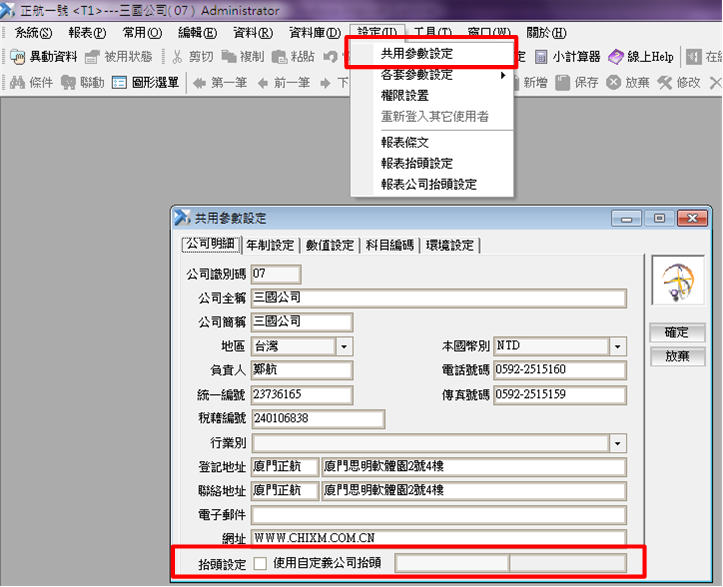Viewport: 723px width, 587px height.
Task: Enable 使用自定義公司抬頭 checkbox
Action: (260, 563)
